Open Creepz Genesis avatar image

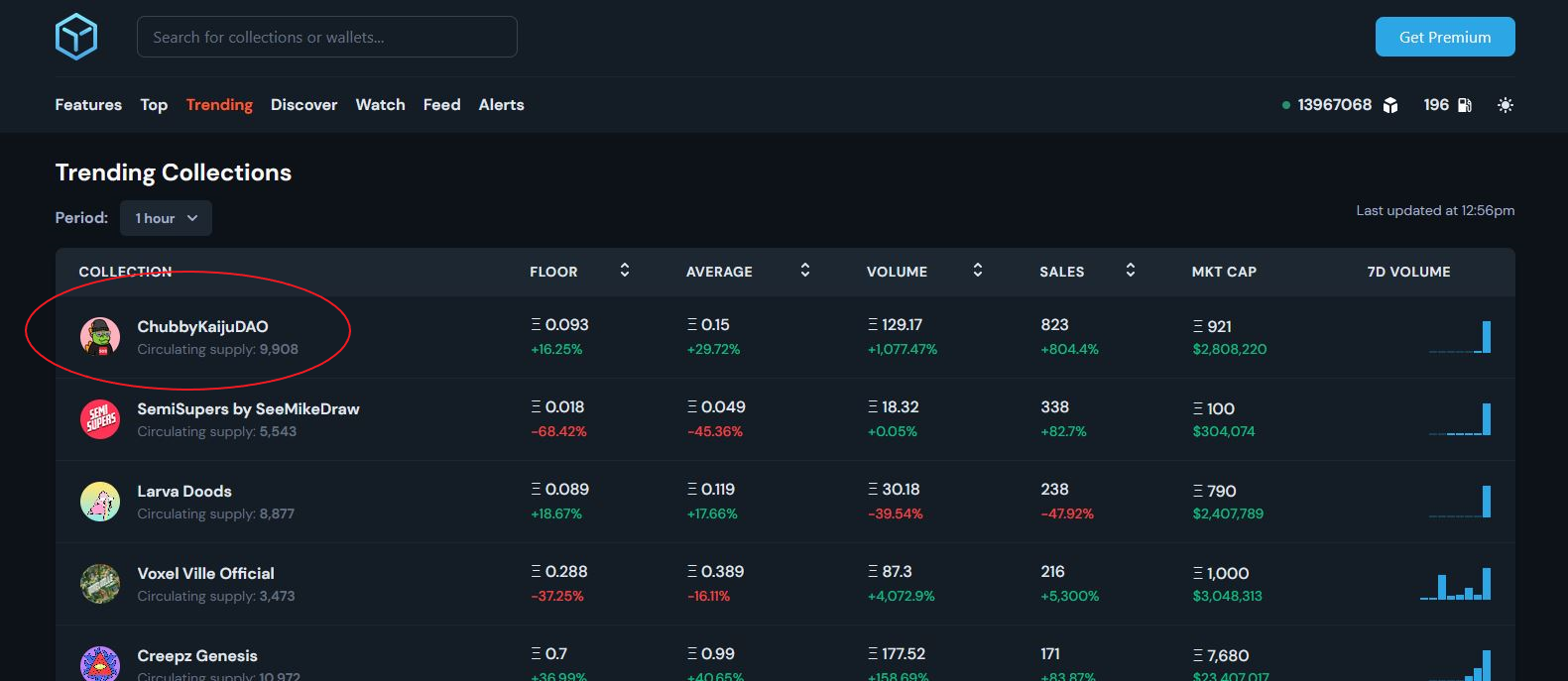tap(100, 664)
